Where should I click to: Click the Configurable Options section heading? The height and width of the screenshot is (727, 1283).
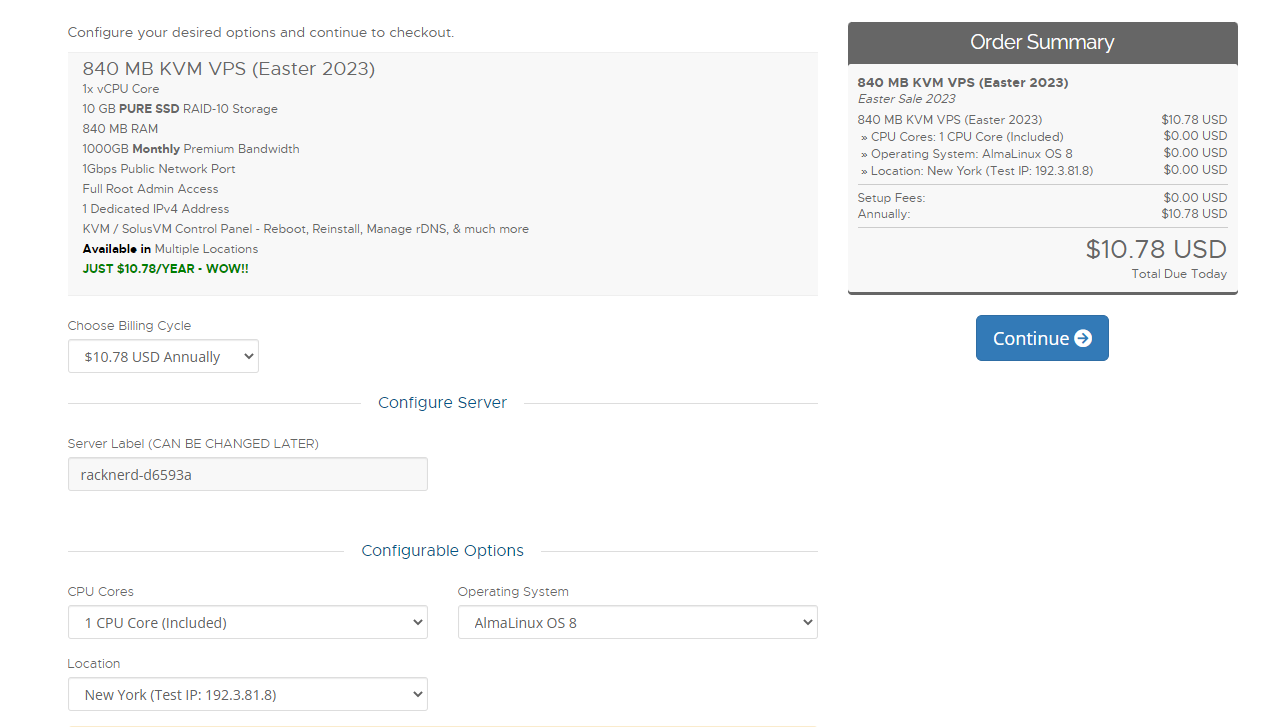pos(442,551)
